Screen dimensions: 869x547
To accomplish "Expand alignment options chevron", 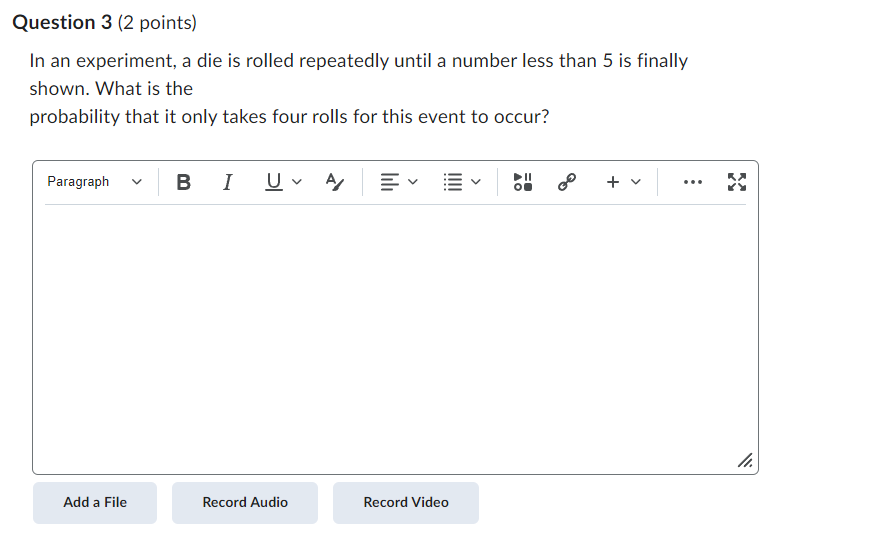I will coord(413,182).
